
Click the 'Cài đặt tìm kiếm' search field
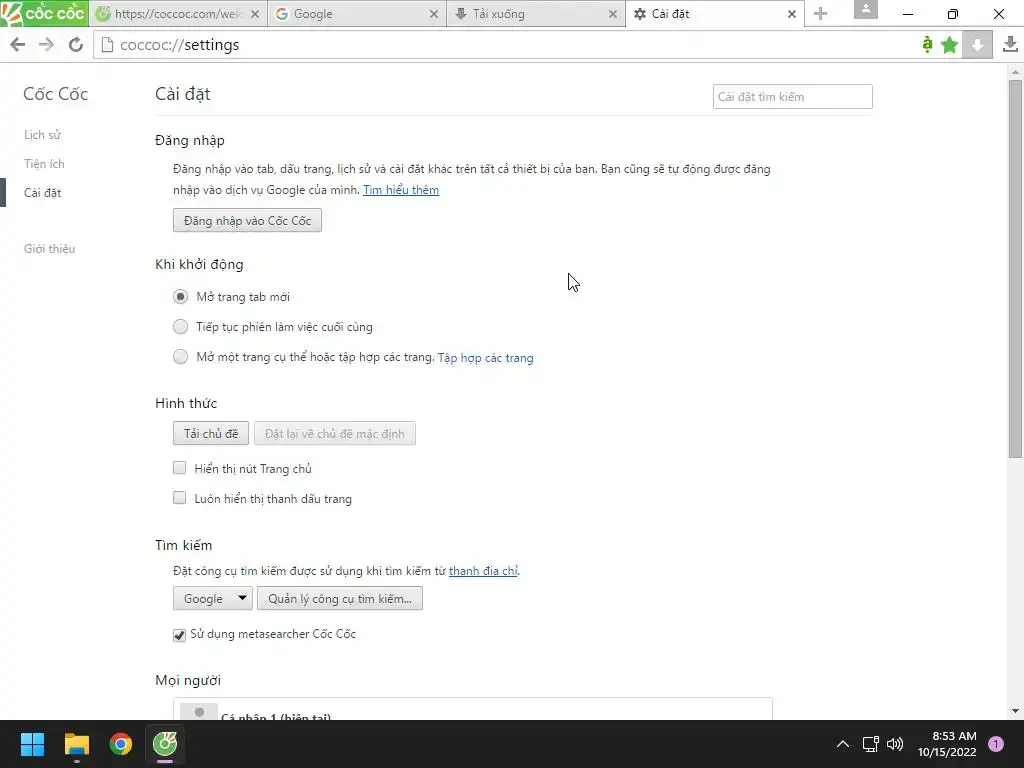(x=793, y=97)
